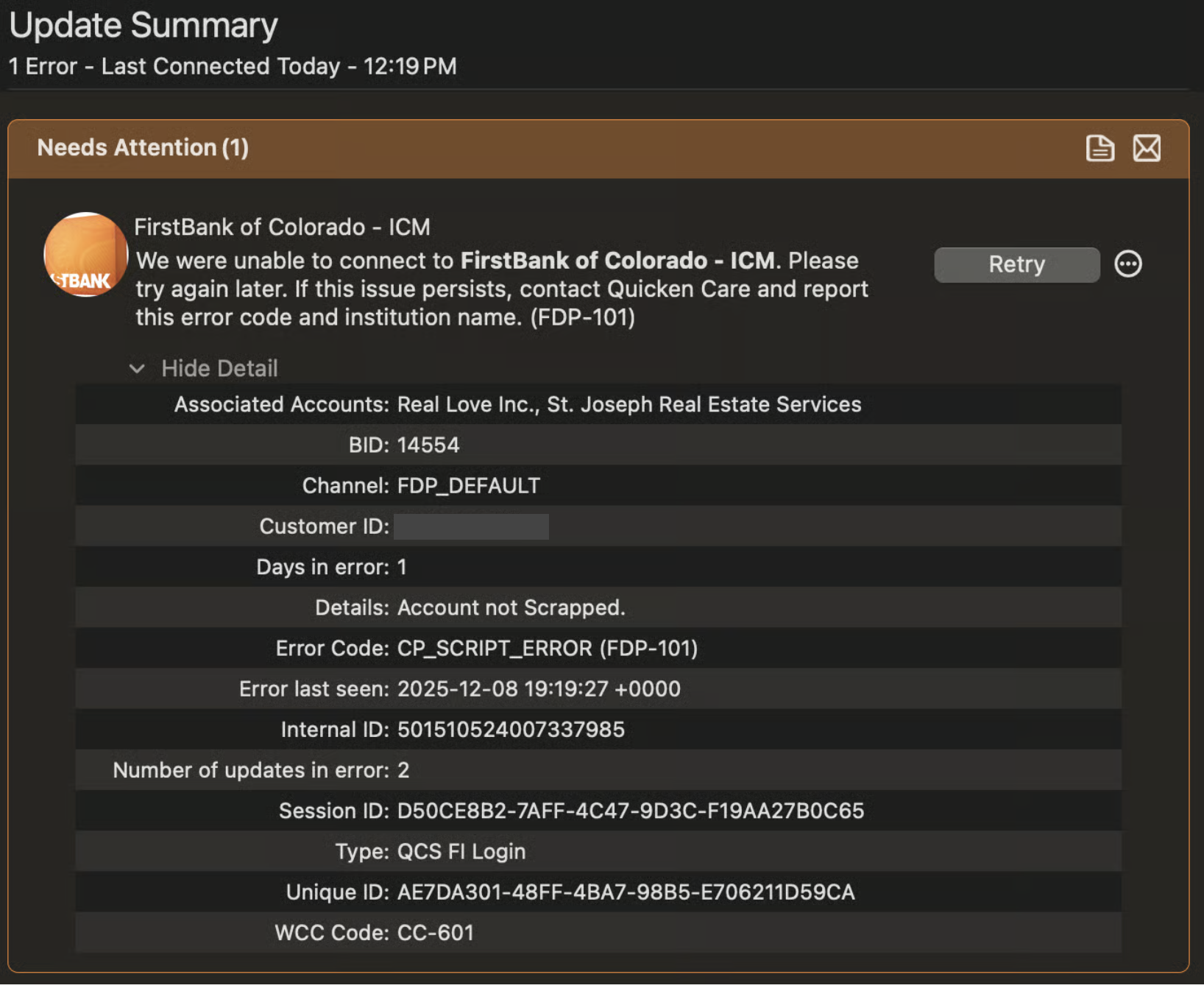Click the Hide Detail label
The image size is (1204, 991).
click(219, 368)
